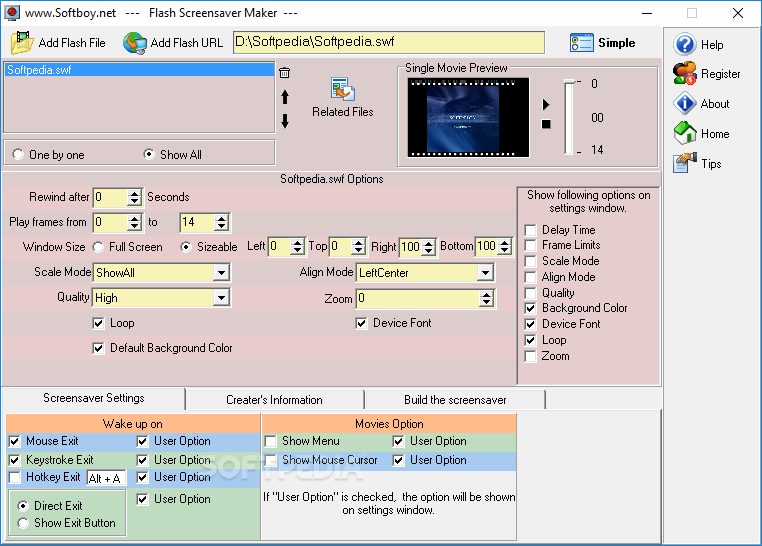Viewport: 762px width, 546px height.
Task: Move the file up with the up arrow
Action: 285,97
